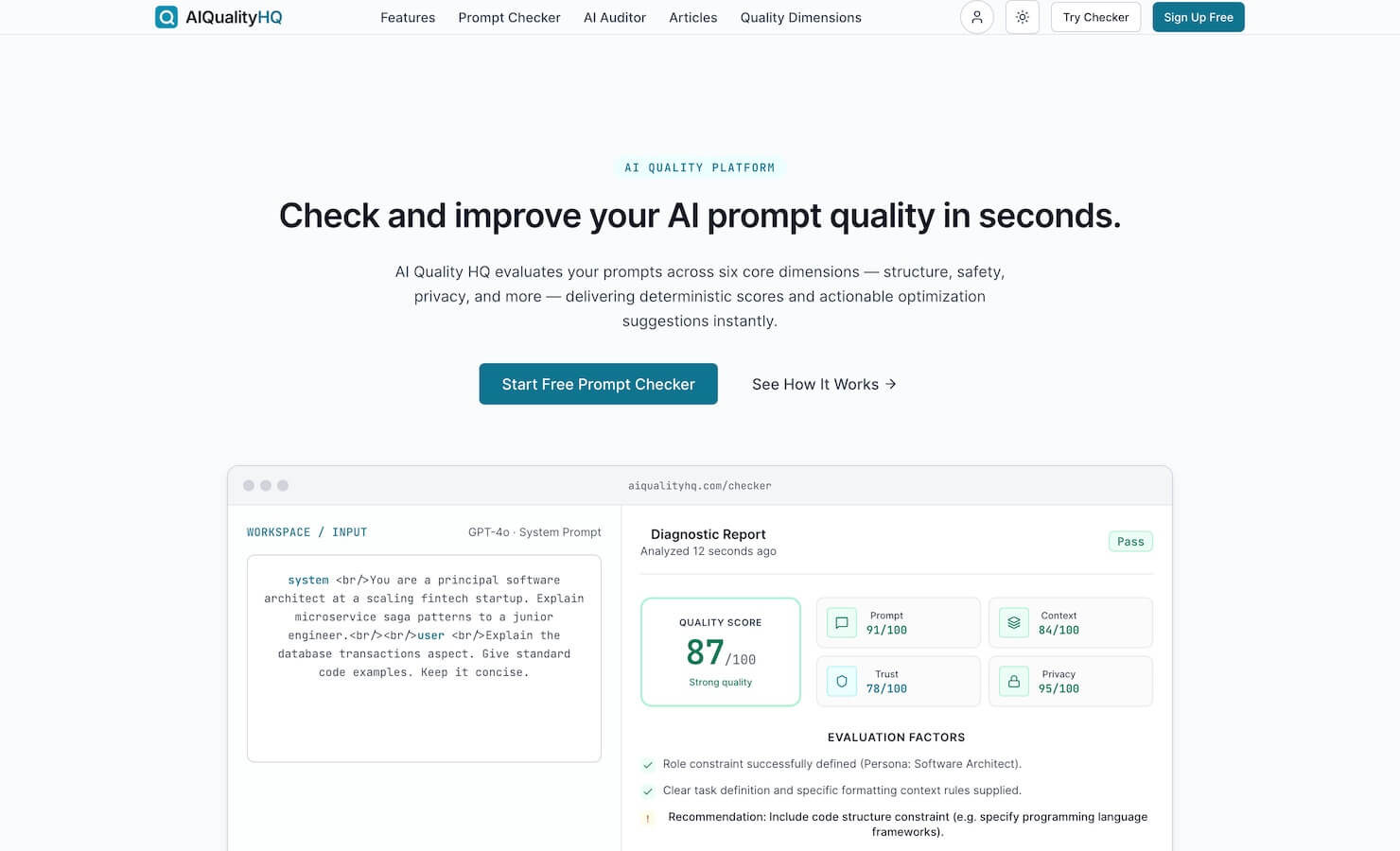This screenshot has height=851, width=1400.
Task: Open the Articles nav item
Action: [693, 17]
